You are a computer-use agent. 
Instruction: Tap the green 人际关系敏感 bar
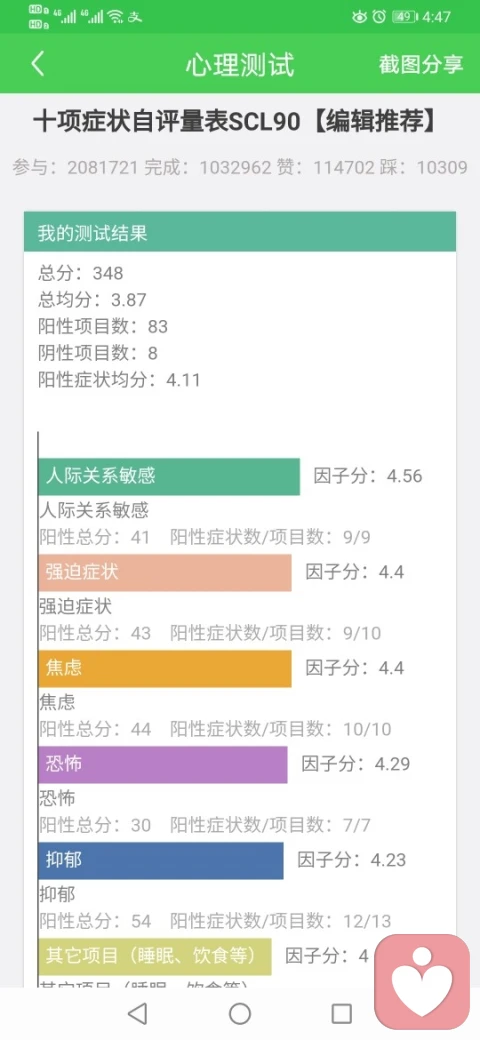tap(169, 476)
